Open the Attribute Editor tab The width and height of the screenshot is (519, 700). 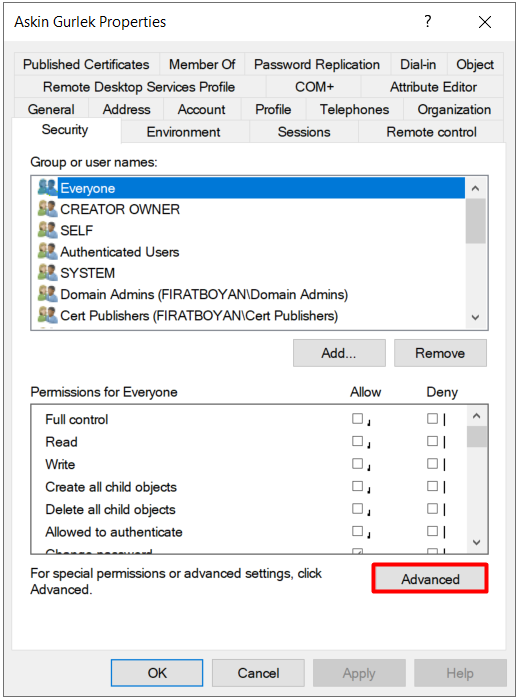pyautogui.click(x=433, y=87)
